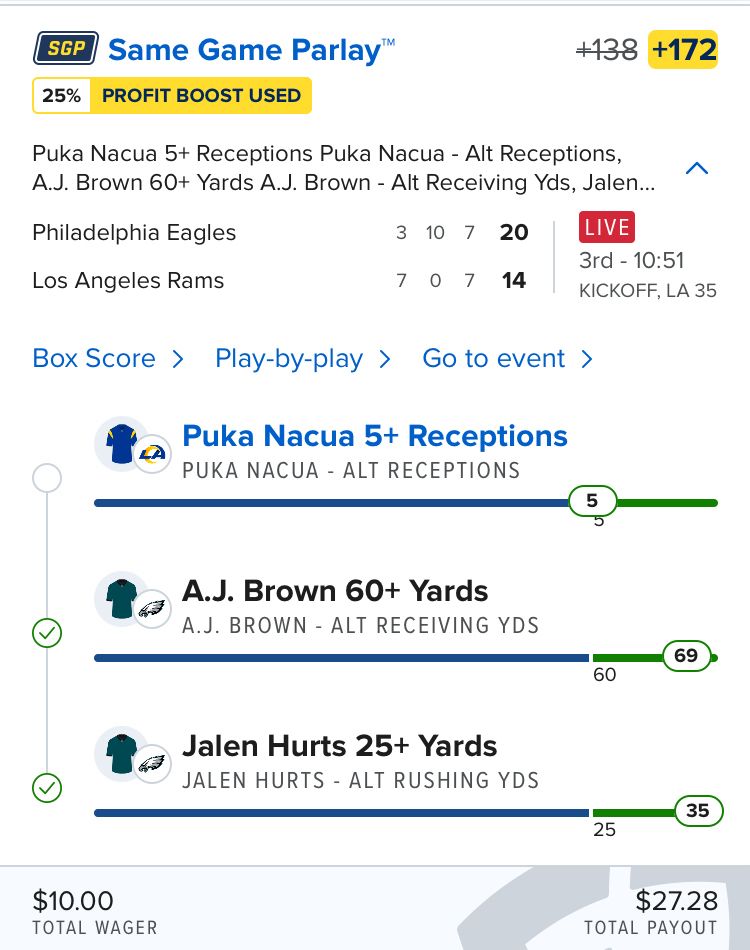This screenshot has width=750, height=950.
Task: Click the empty status circle for Puka Nacua leg
Action: tap(47, 478)
